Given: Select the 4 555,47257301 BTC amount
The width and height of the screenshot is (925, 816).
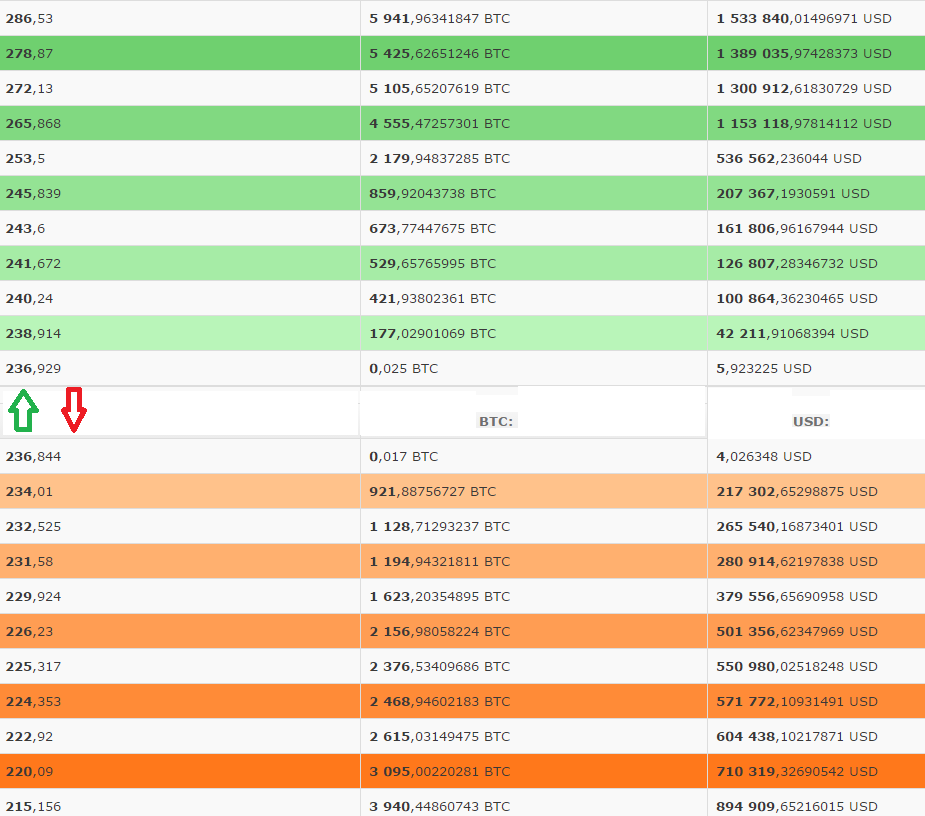Looking at the screenshot, I should pyautogui.click(x=439, y=123).
